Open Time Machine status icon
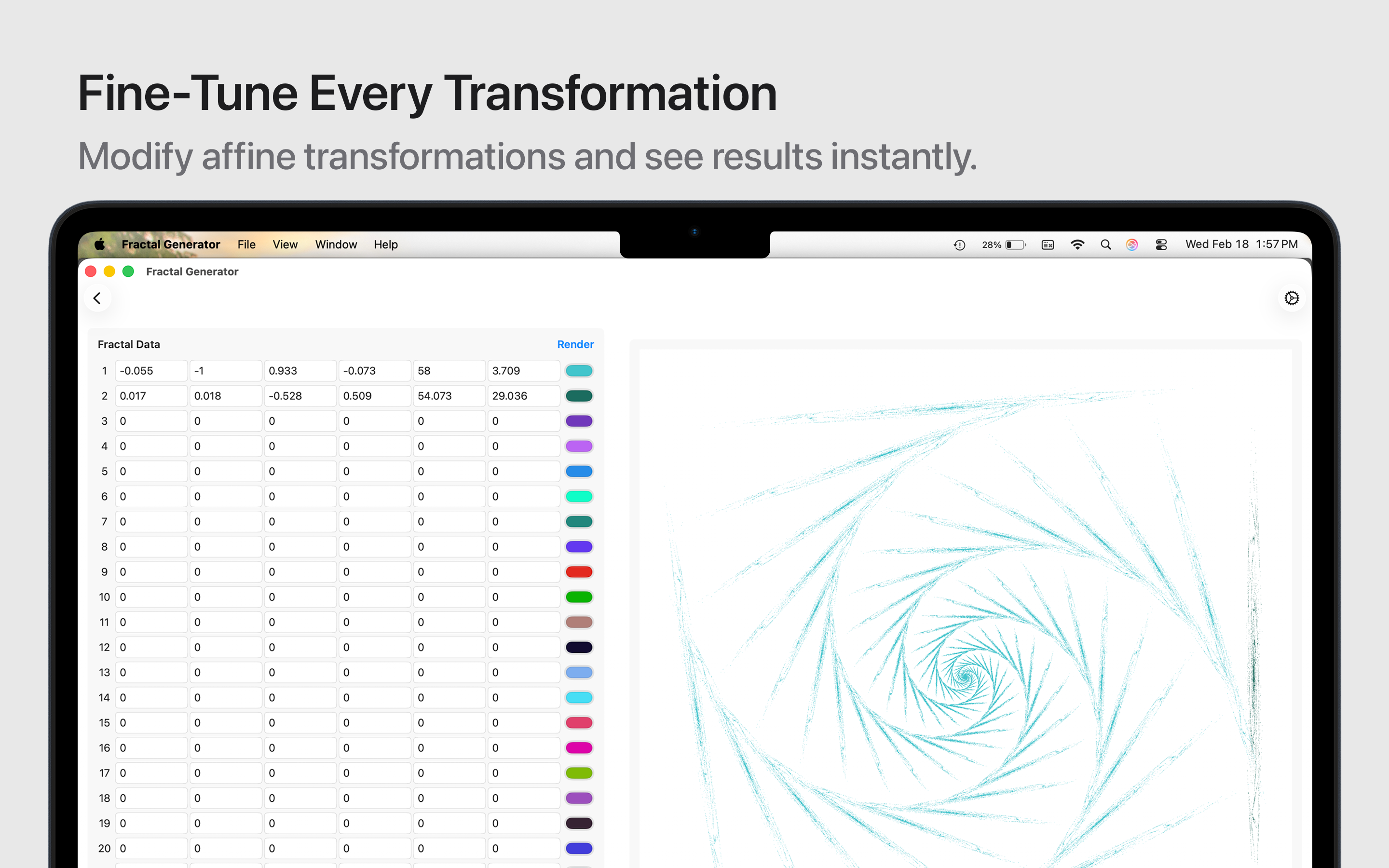This screenshot has height=868, width=1389. [x=959, y=245]
